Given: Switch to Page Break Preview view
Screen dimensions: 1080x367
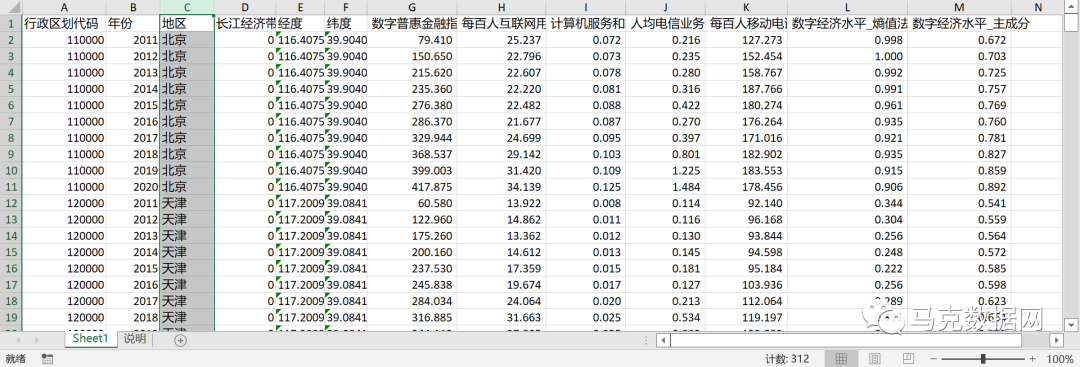Looking at the screenshot, I should click(908, 359).
